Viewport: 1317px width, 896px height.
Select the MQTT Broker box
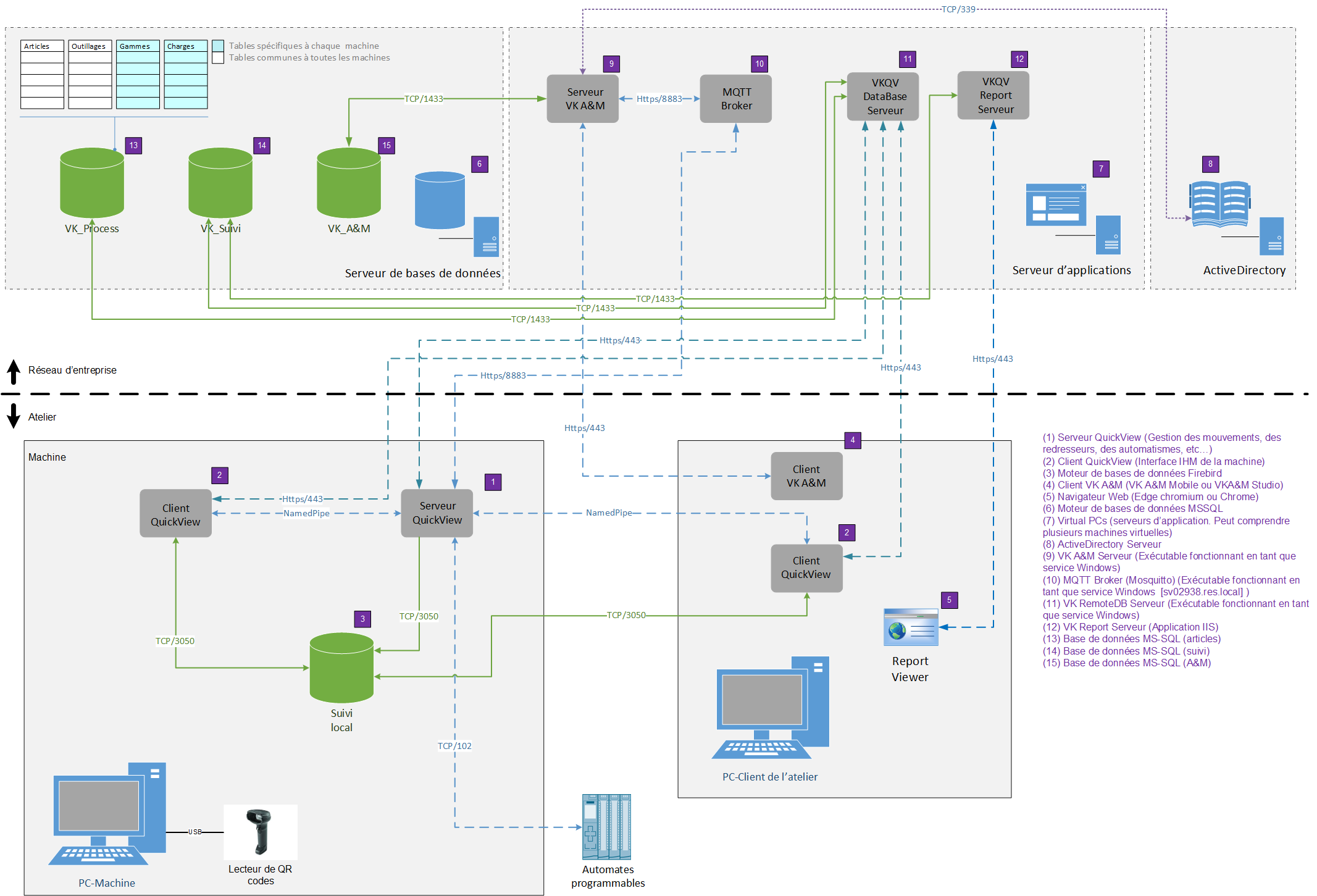click(x=735, y=99)
